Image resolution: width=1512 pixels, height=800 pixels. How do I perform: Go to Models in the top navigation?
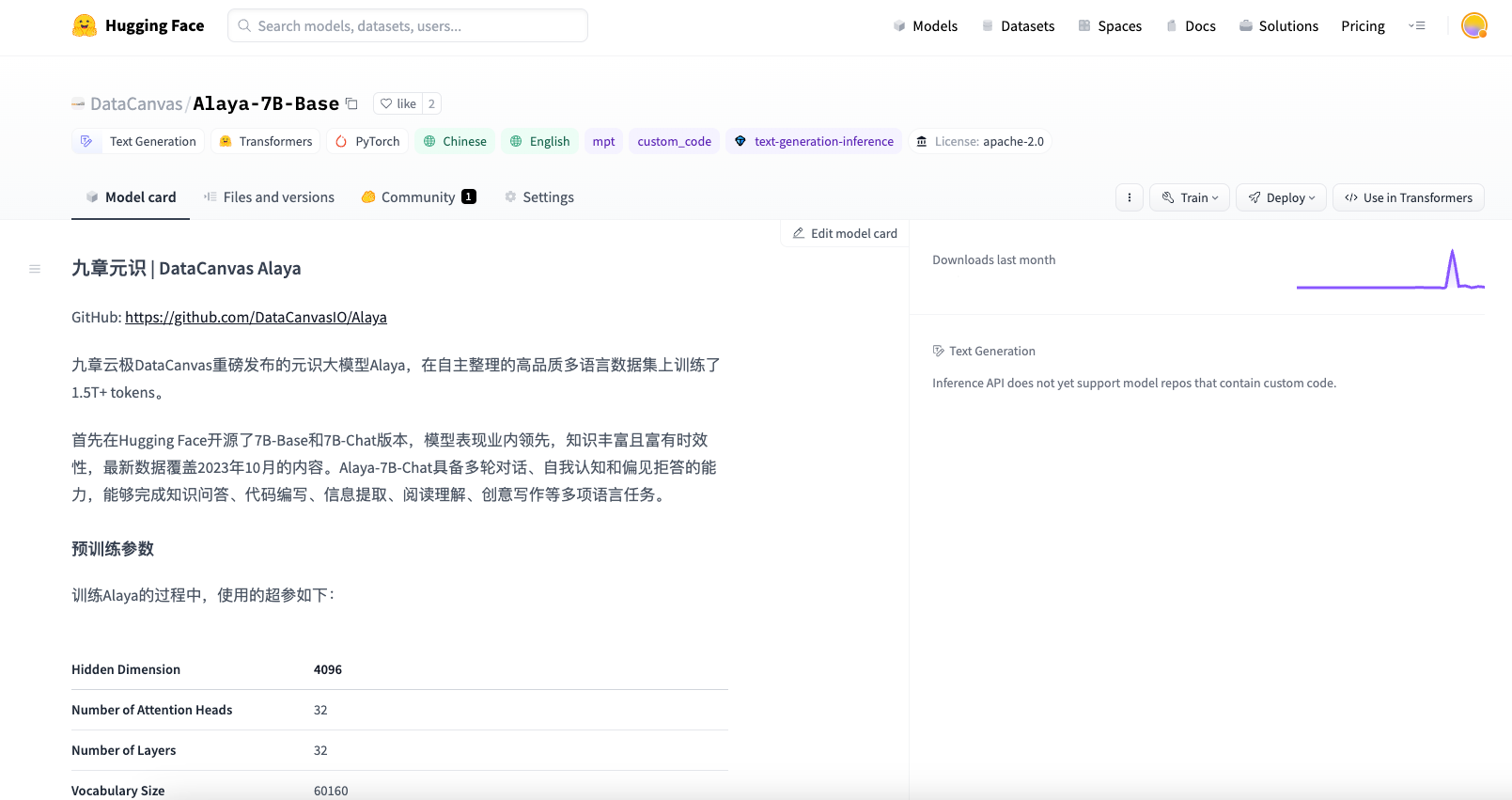pyautogui.click(x=925, y=25)
